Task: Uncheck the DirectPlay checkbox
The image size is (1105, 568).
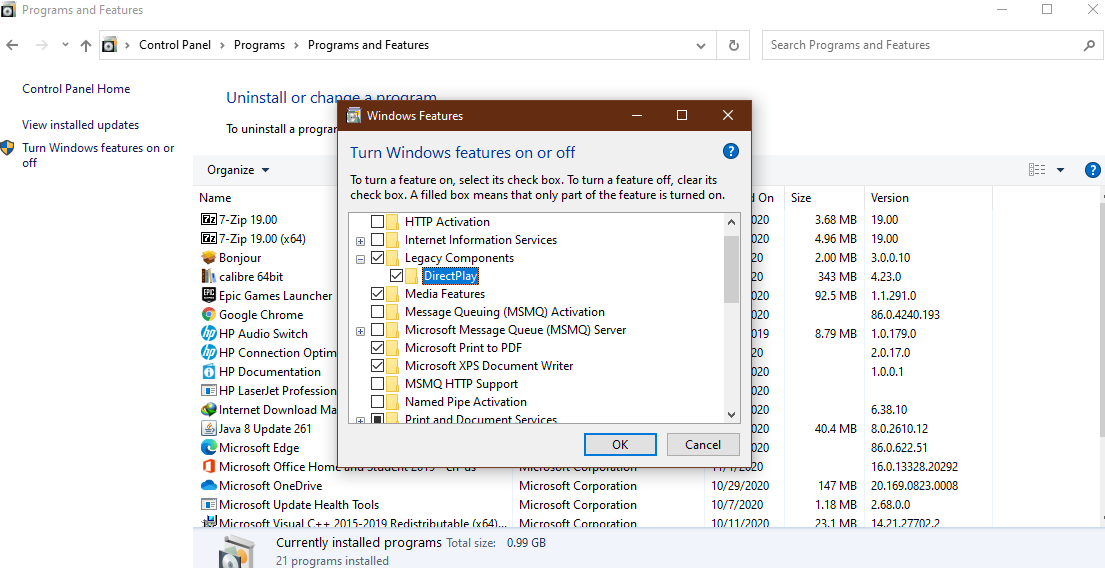Action: (x=396, y=276)
